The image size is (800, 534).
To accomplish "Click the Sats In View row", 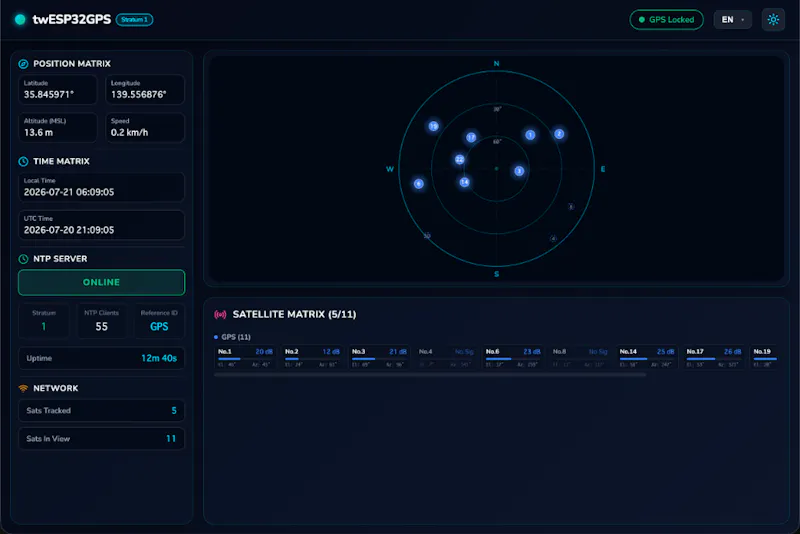I will 102,439.
